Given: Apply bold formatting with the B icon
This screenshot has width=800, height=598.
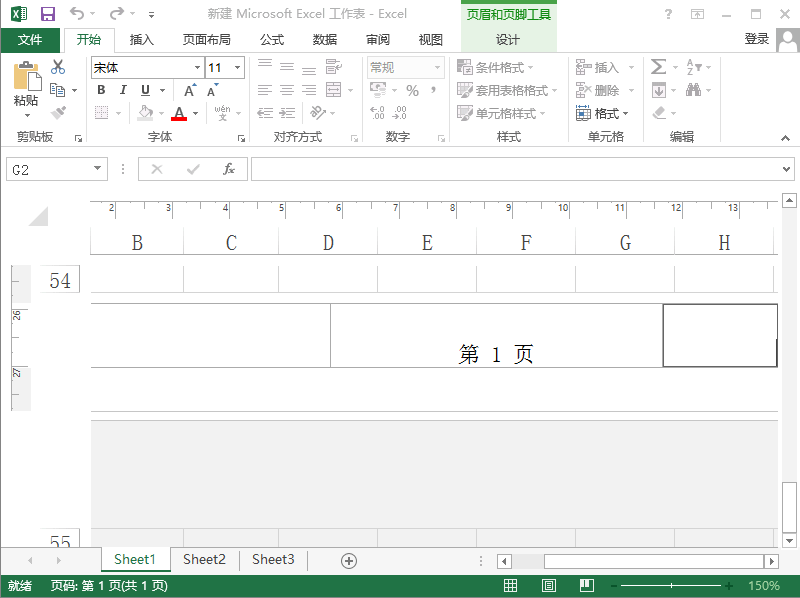Looking at the screenshot, I should coord(100,90).
